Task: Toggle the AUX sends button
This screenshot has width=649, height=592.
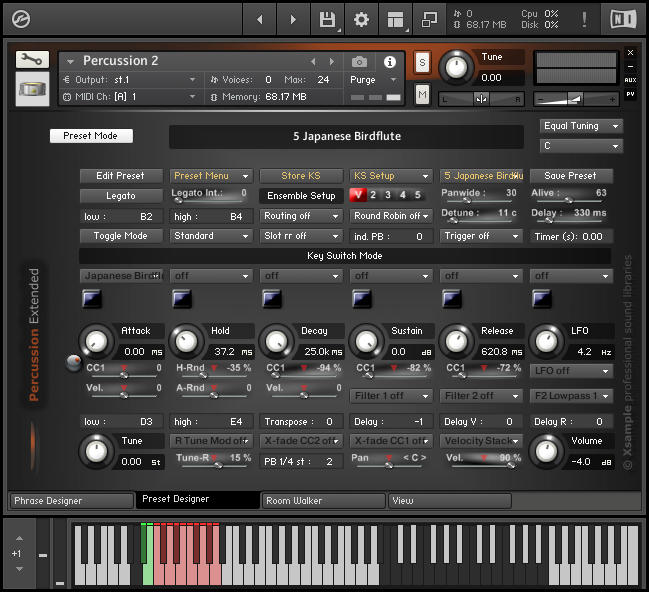Action: click(x=630, y=80)
